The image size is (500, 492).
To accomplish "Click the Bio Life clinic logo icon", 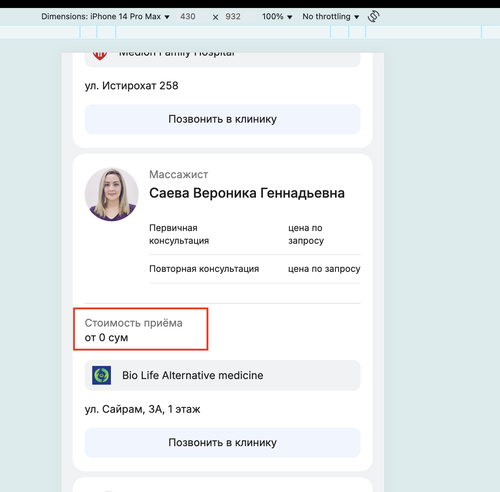I will click(102, 375).
